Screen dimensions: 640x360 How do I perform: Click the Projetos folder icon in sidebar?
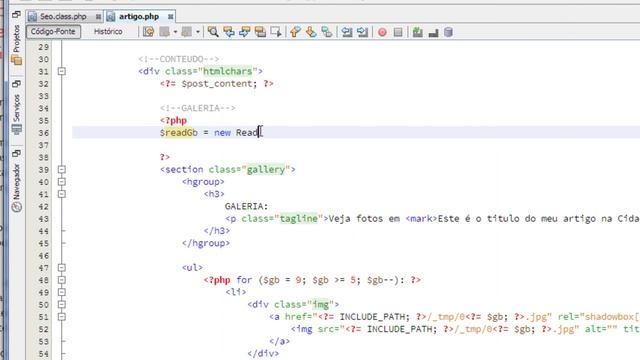pyautogui.click(x=17, y=60)
